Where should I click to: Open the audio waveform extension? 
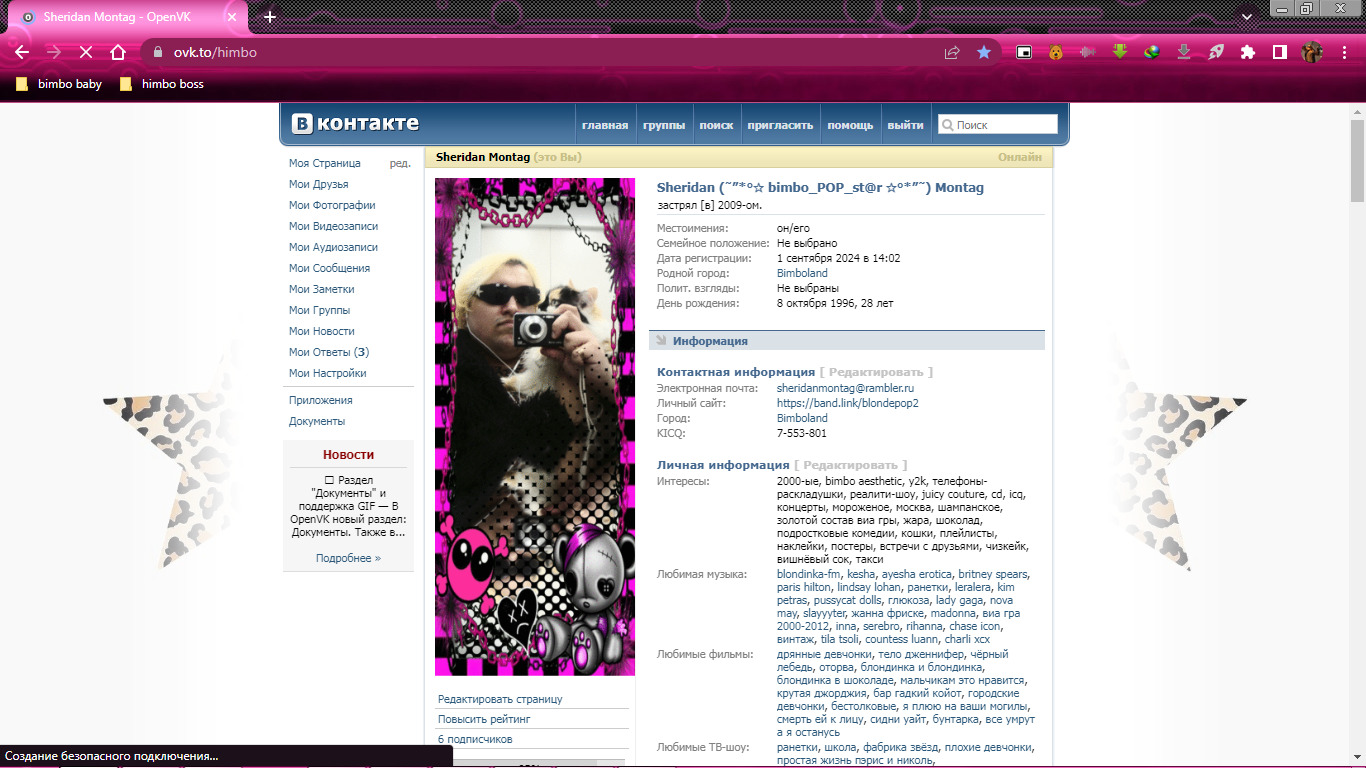click(x=1088, y=52)
